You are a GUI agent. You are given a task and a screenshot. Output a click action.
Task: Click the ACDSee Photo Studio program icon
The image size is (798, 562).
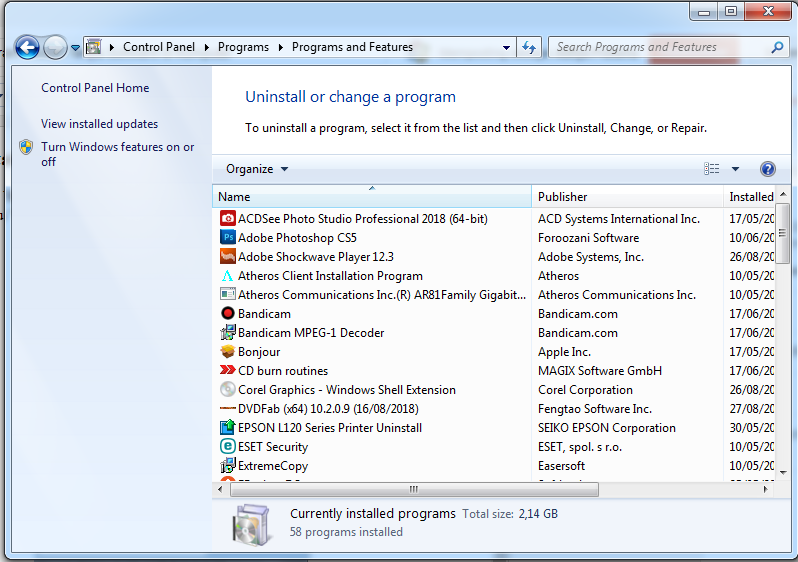click(x=227, y=219)
